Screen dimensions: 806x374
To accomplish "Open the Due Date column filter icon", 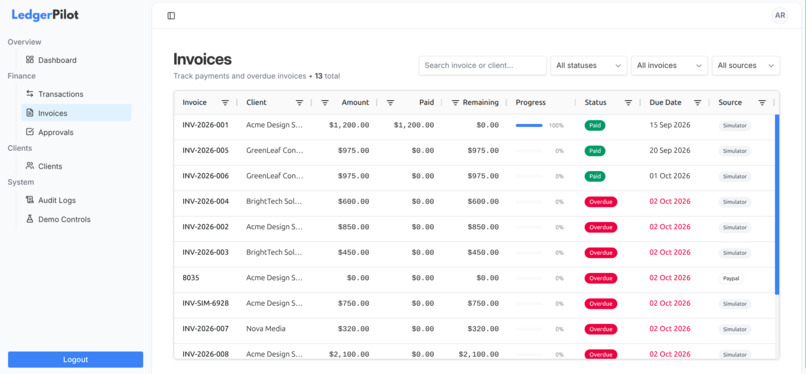I will point(698,103).
